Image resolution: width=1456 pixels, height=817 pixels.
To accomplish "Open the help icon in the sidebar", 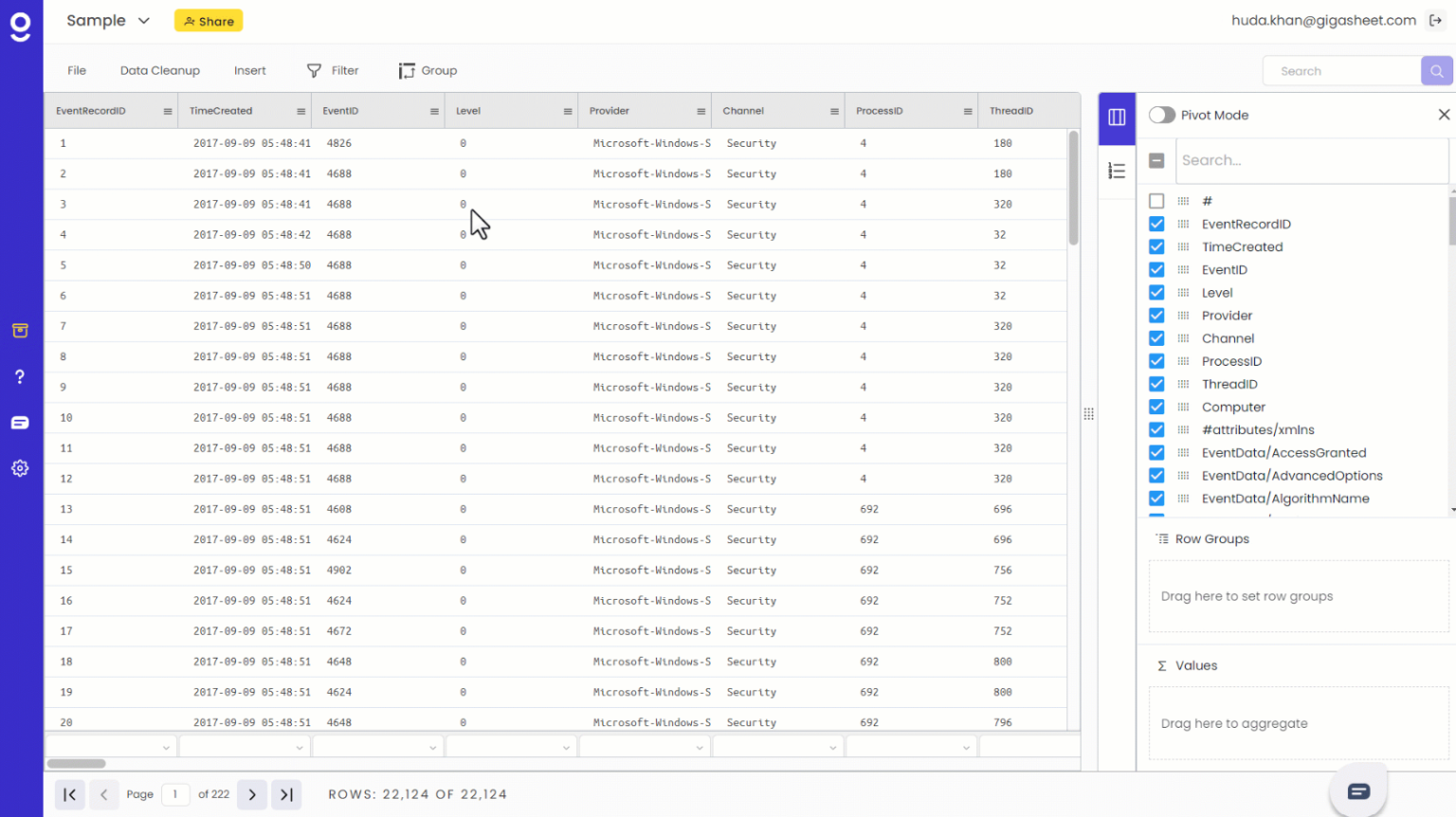I will click(x=20, y=376).
